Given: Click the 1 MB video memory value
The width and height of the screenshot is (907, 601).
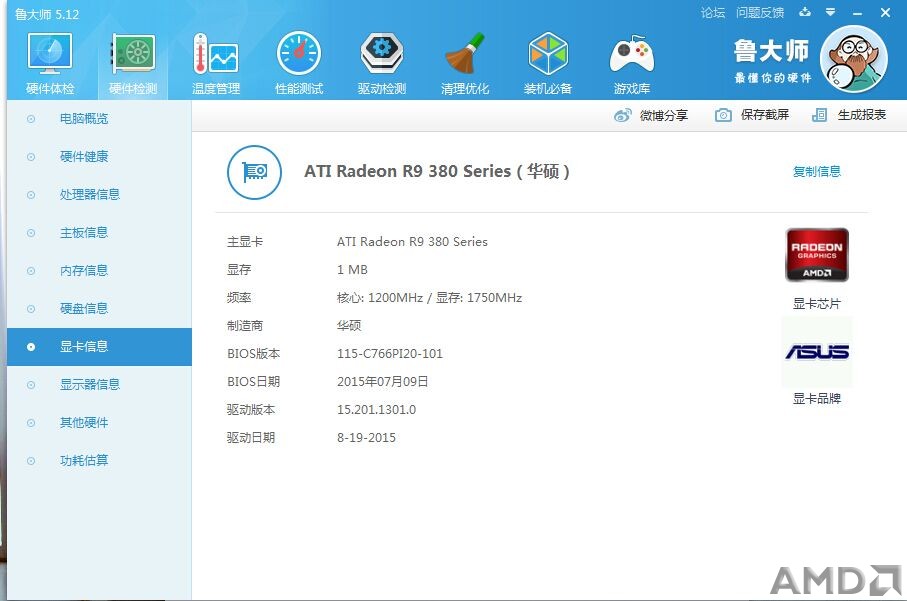Looking at the screenshot, I should click(352, 270).
